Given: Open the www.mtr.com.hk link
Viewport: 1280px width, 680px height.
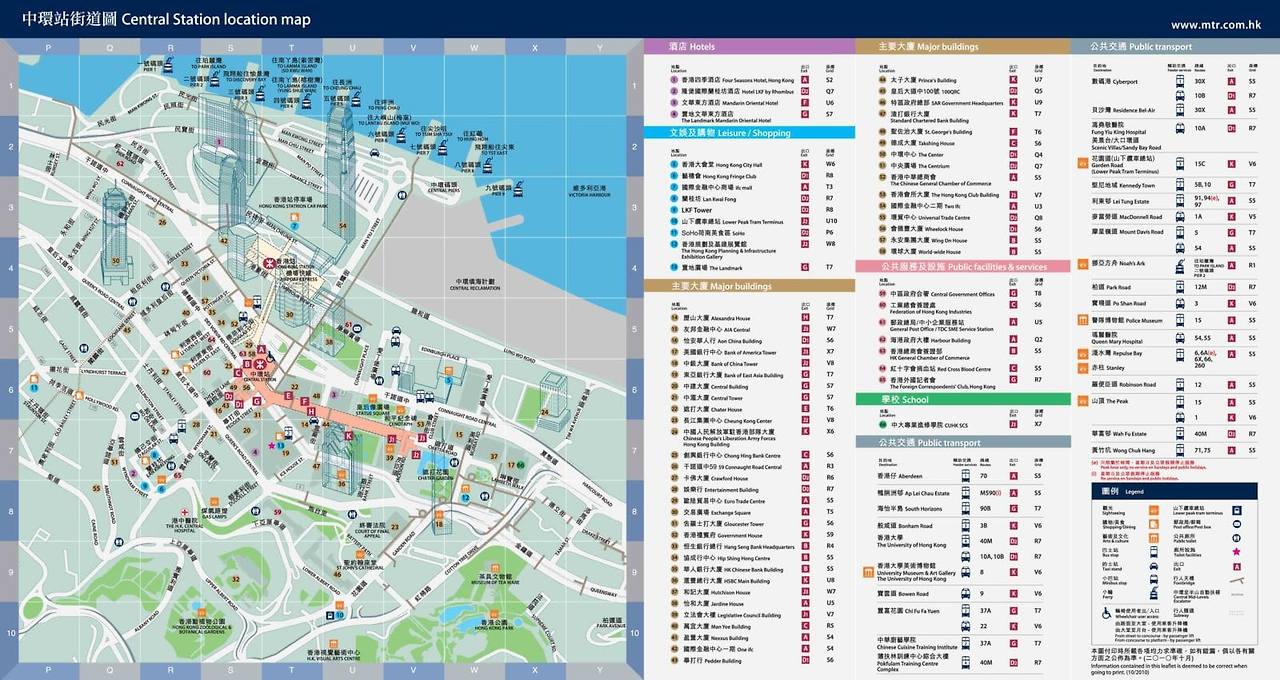Looking at the screenshot, I should [1217, 22].
